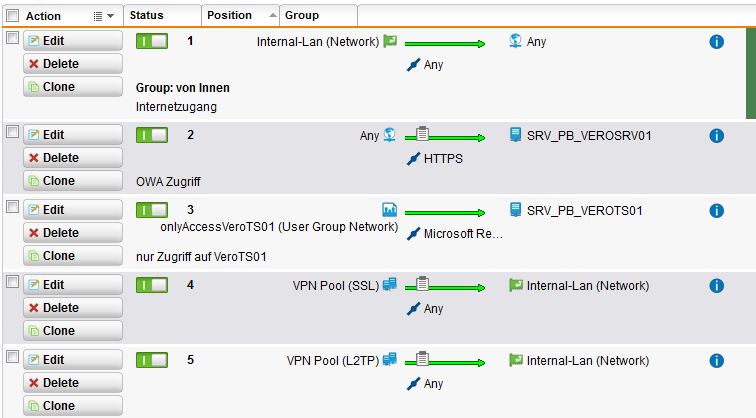Click user group network icon in rule 3
The image size is (756, 418).
click(390, 209)
